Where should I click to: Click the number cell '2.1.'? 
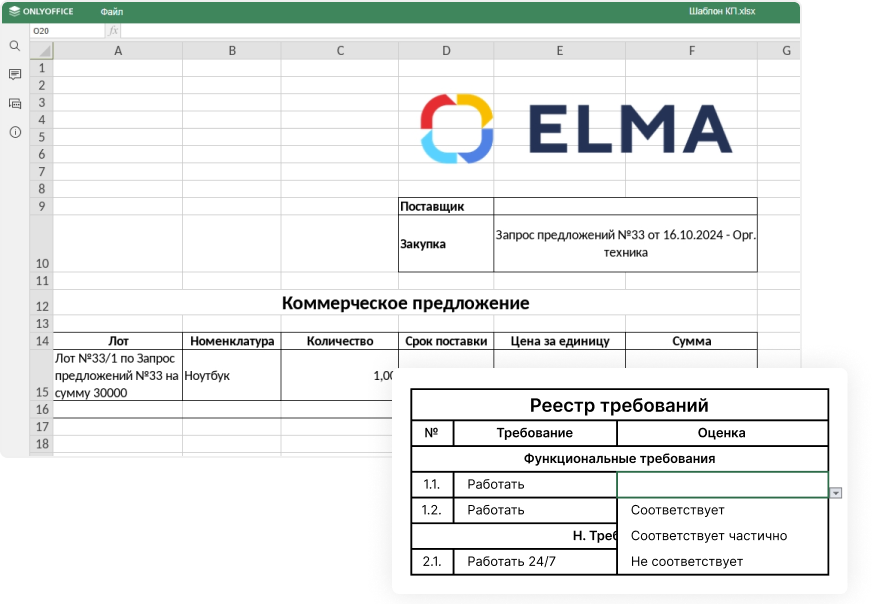point(432,561)
